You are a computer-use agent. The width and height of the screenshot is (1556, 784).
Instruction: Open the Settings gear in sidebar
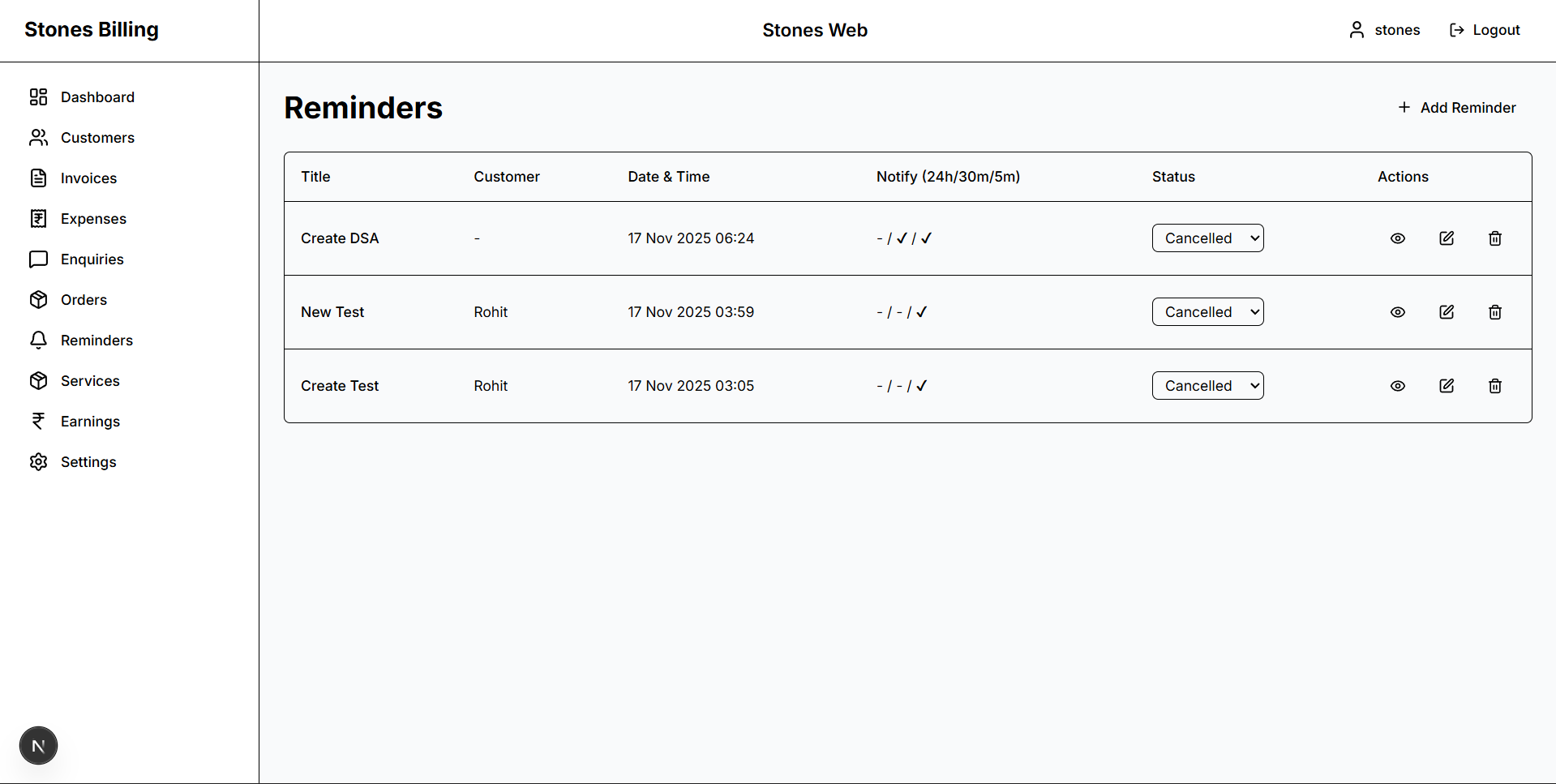pos(39,461)
